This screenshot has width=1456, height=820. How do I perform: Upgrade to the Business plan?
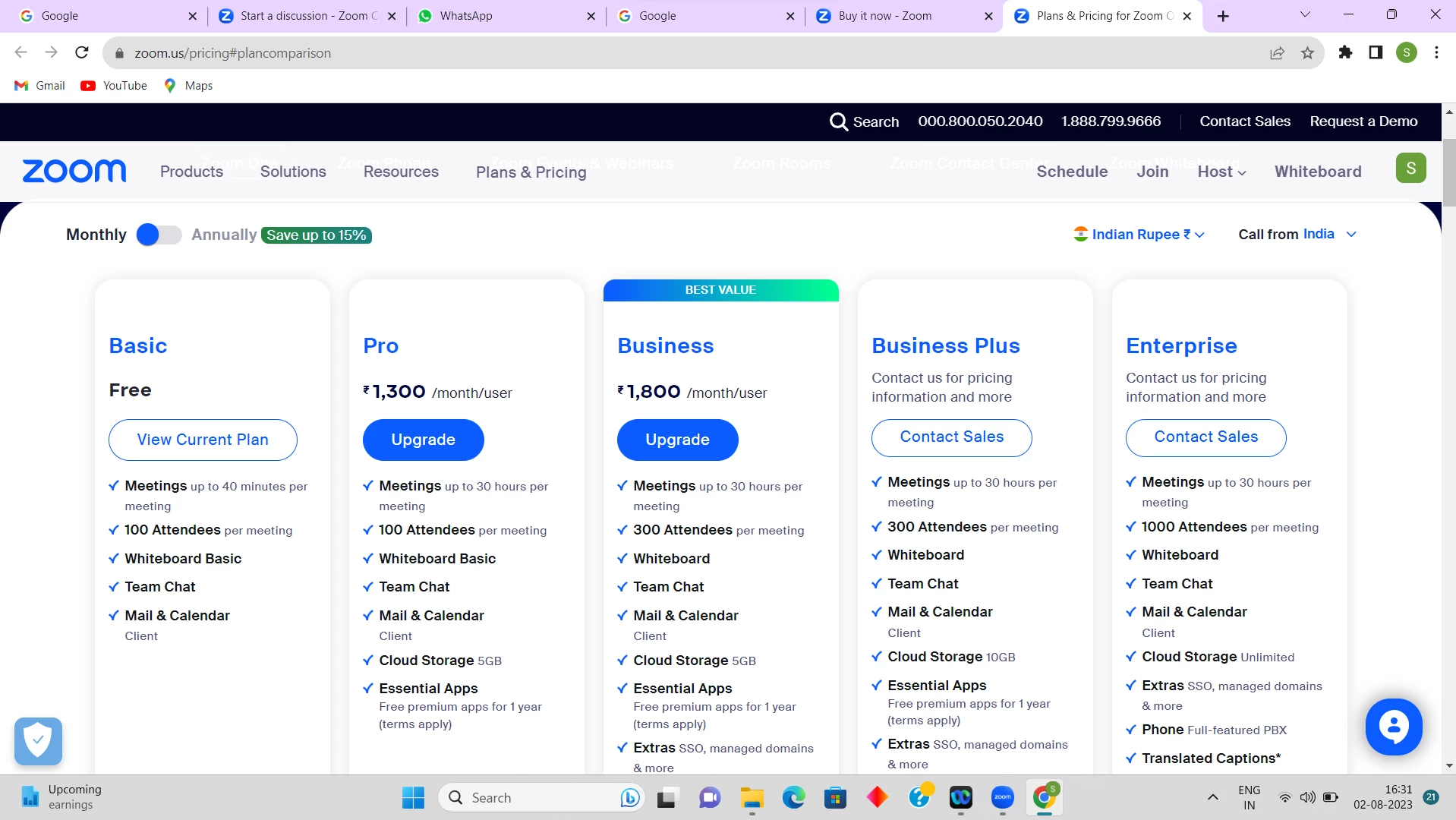(x=677, y=440)
